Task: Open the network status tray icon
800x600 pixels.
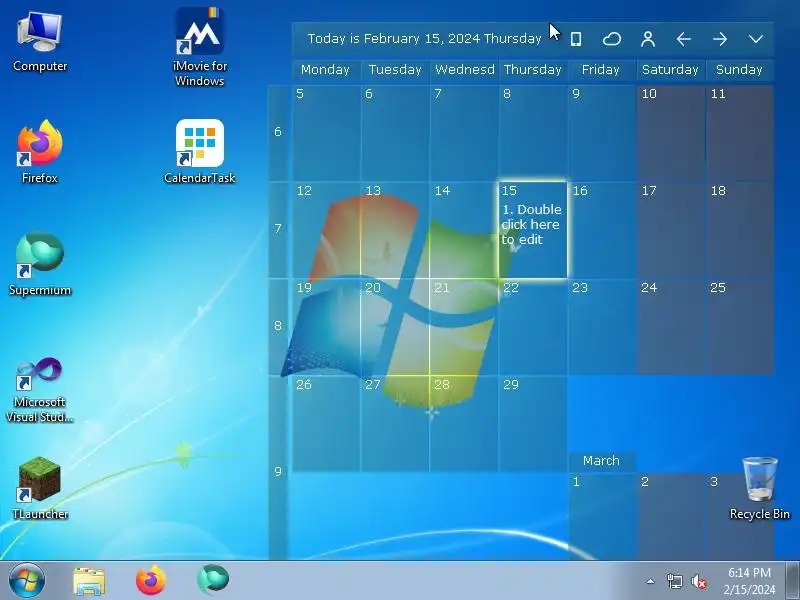Action: coord(674,581)
